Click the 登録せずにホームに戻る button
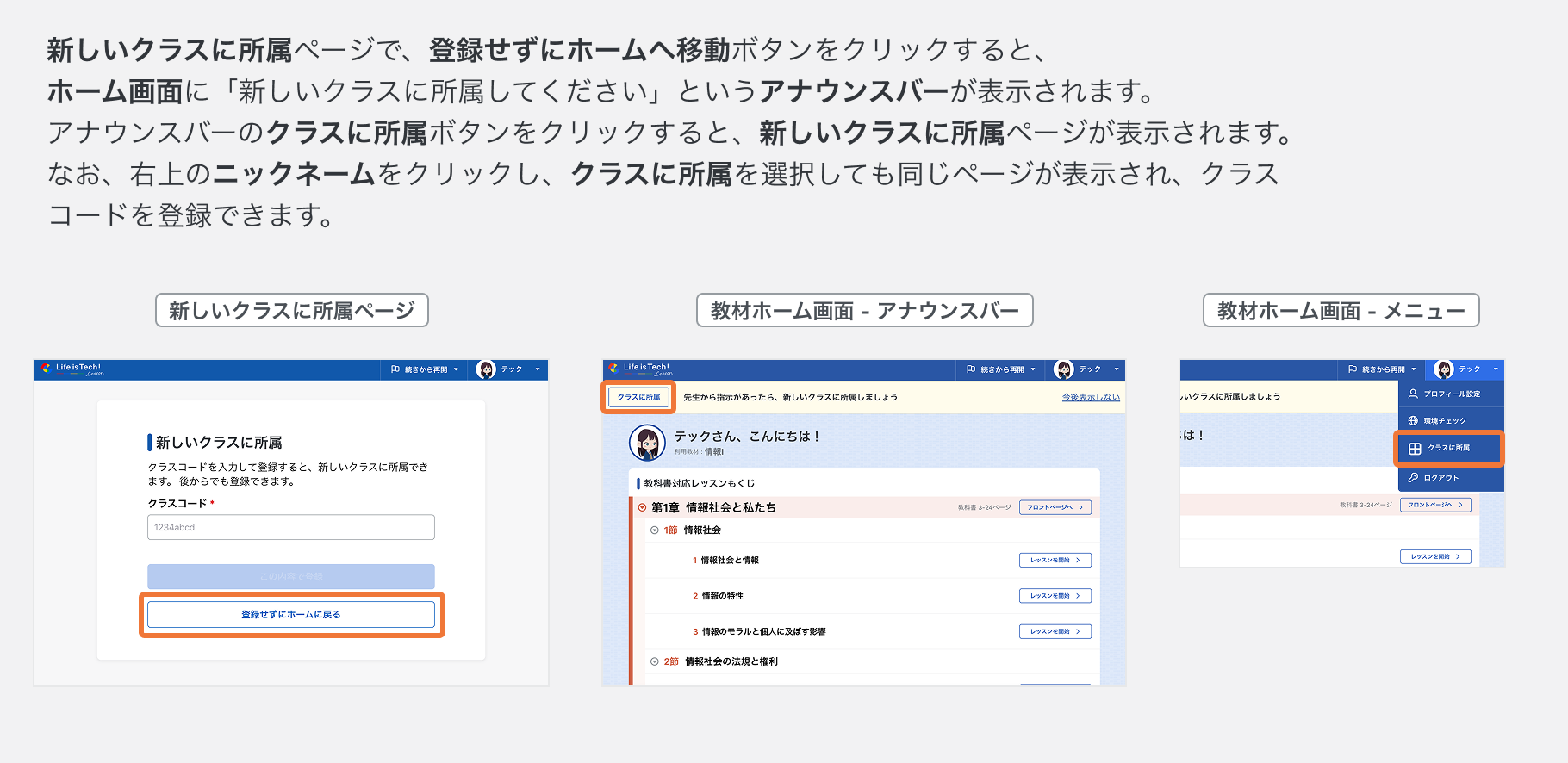 pyautogui.click(x=291, y=614)
